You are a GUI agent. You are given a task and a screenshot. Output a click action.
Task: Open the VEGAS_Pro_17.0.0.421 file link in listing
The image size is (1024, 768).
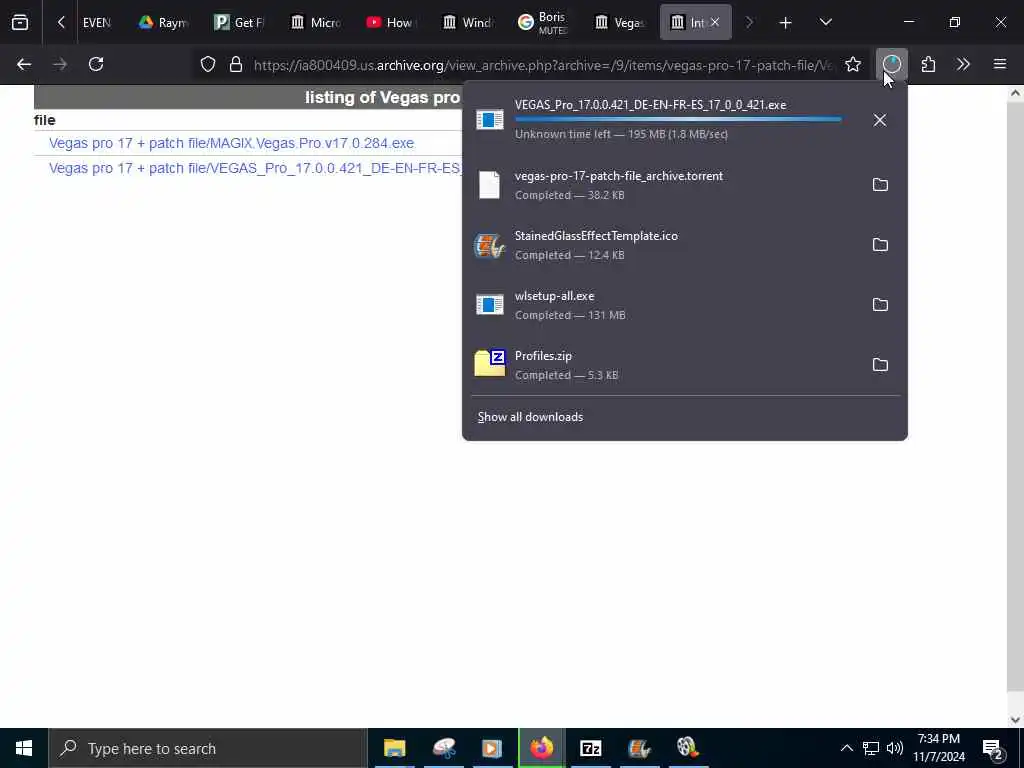[255, 168]
